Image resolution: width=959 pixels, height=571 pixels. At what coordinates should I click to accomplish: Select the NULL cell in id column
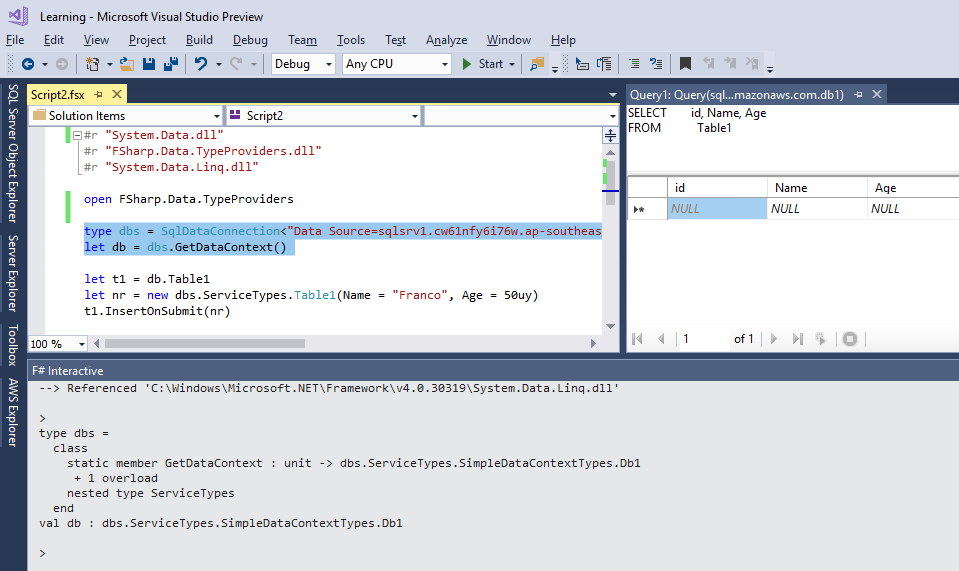pos(717,208)
